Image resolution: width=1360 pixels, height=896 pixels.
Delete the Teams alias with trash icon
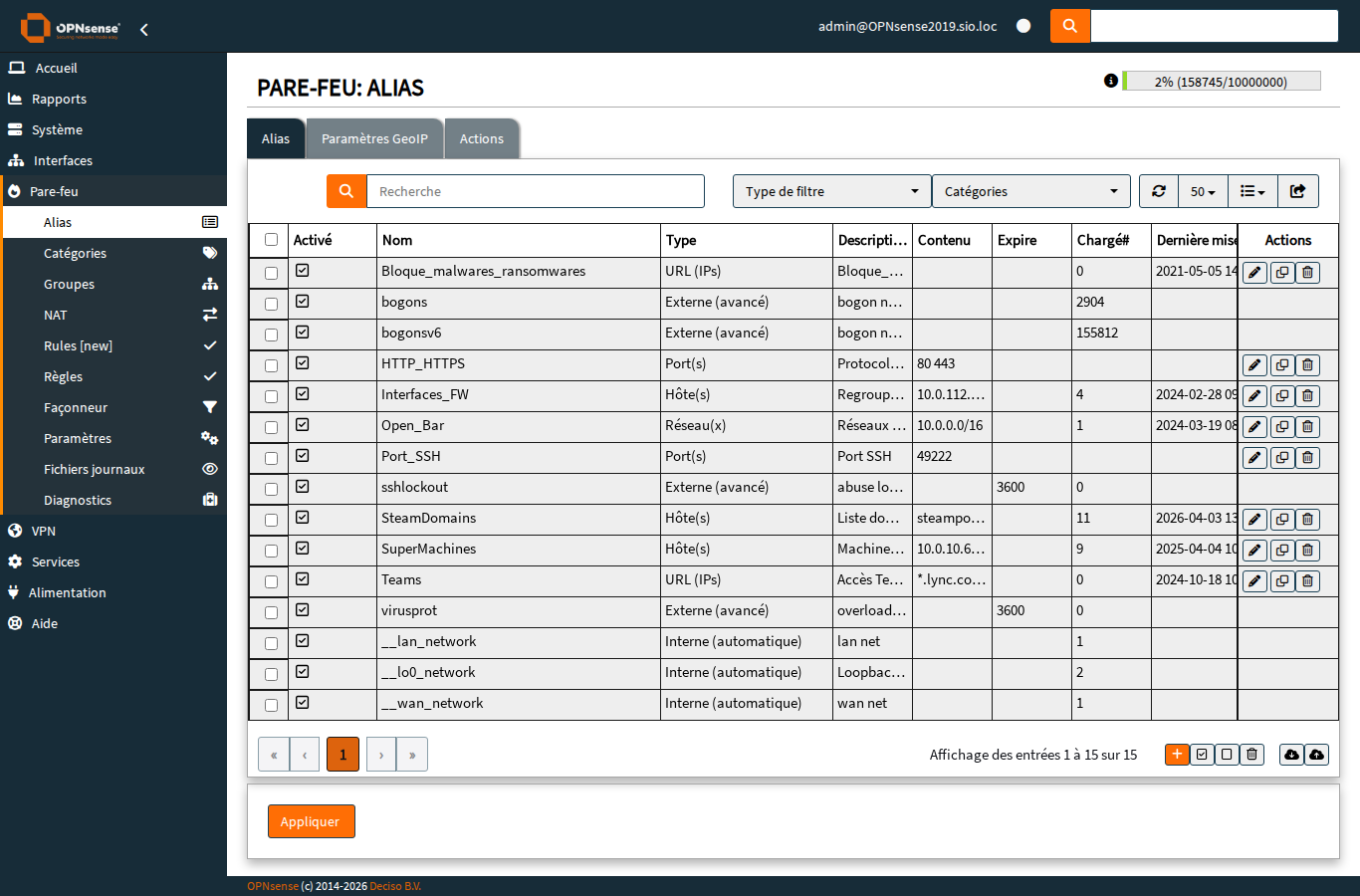coord(1307,581)
